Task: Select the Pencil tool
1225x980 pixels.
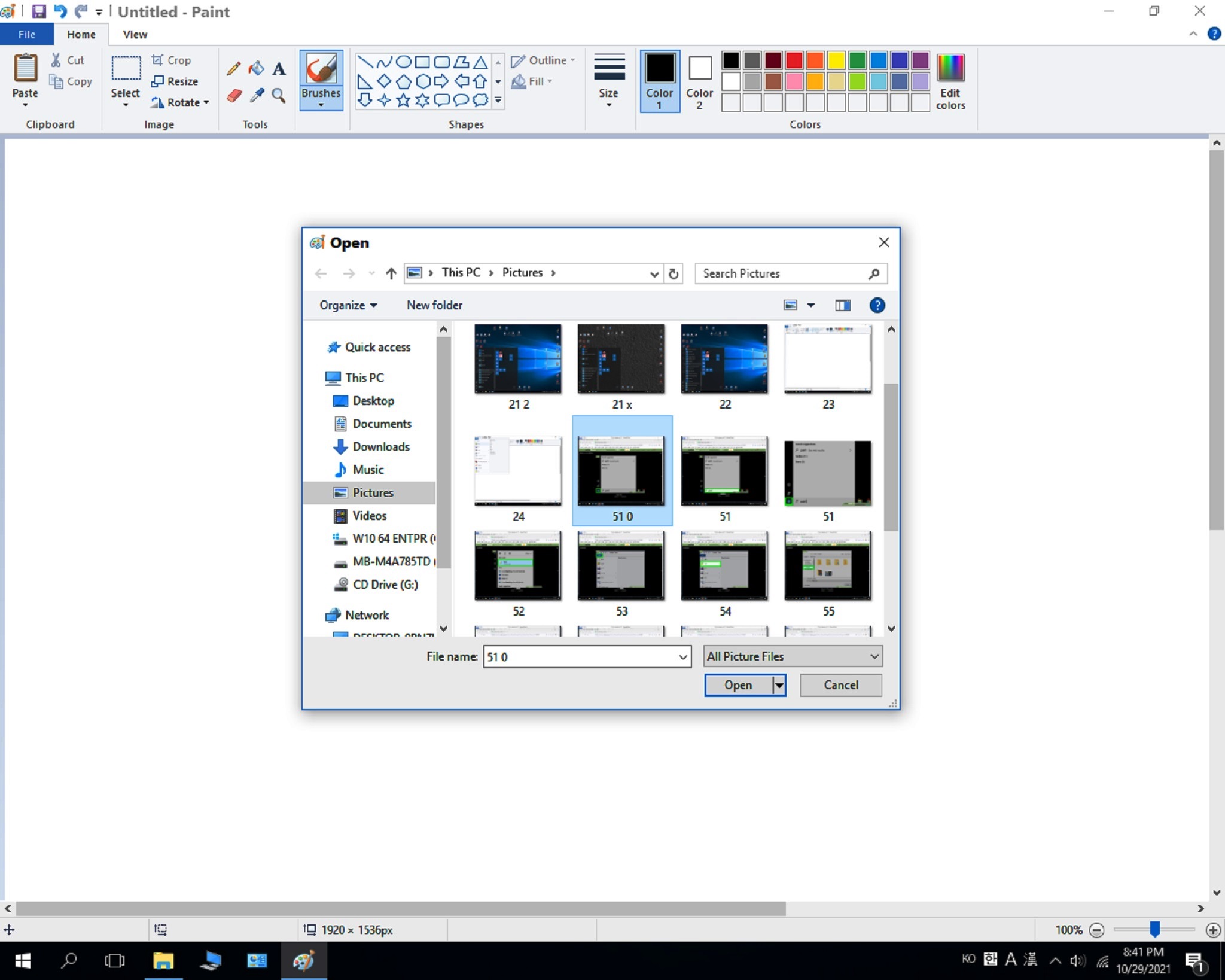Action: [x=234, y=69]
